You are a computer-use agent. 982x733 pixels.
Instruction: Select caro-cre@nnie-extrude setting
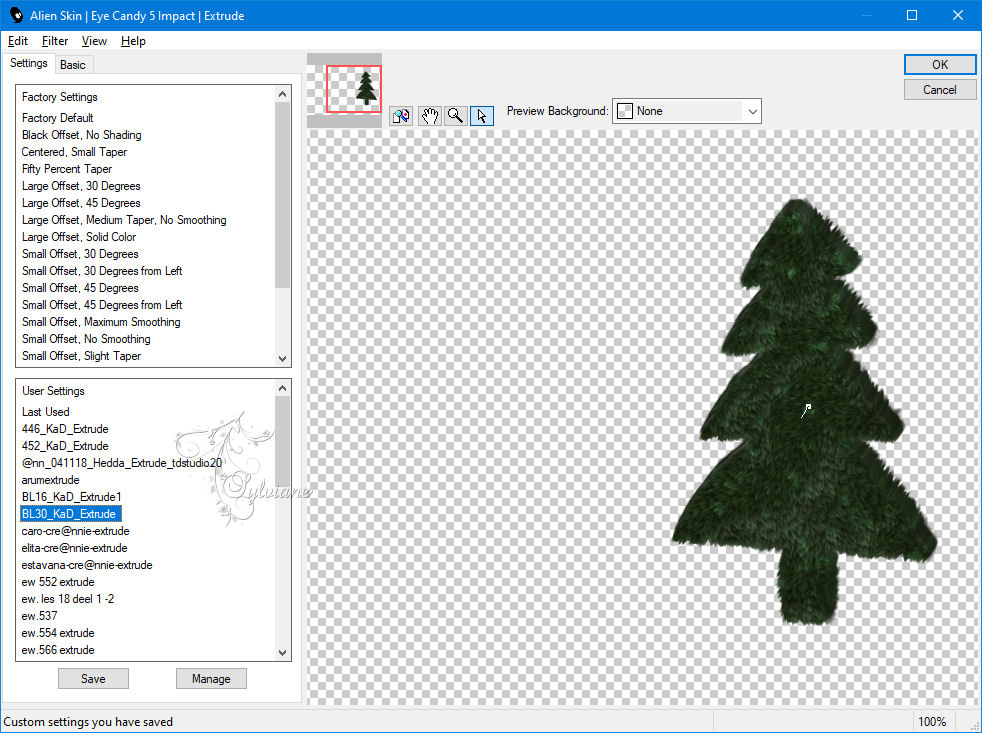[75, 531]
